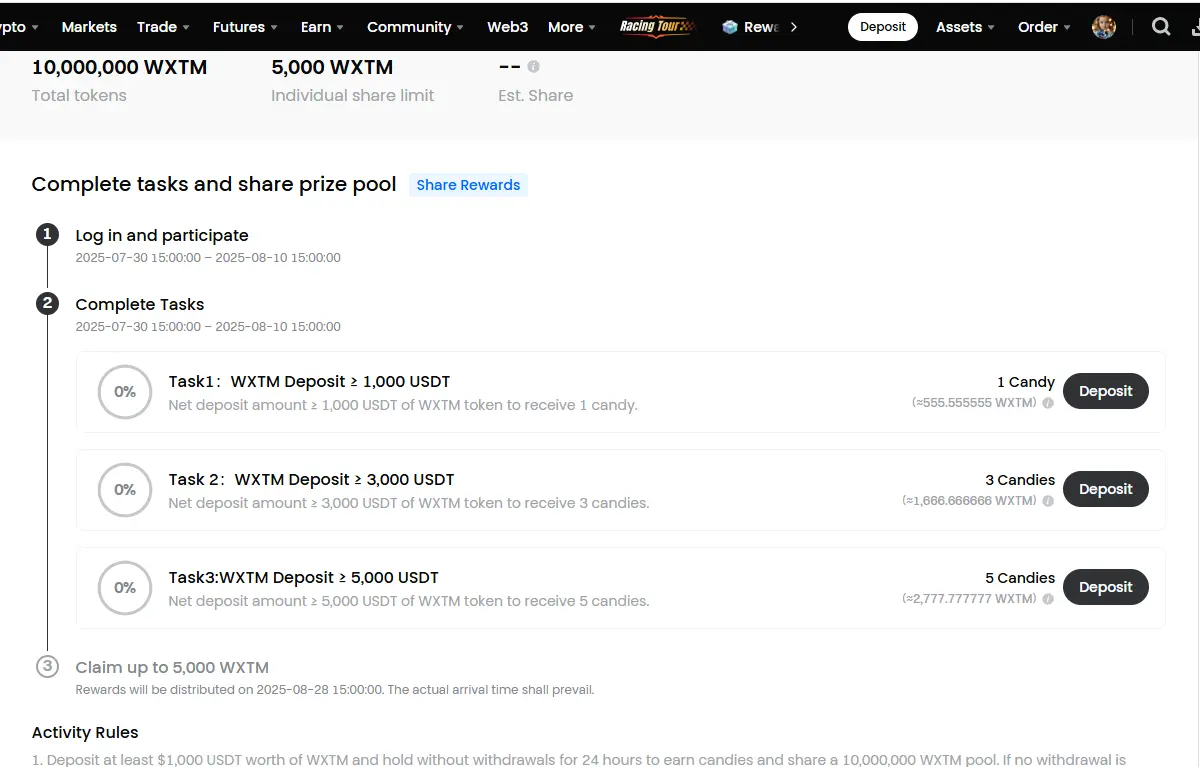1200x767 pixels.
Task: Click the Racing Tour banner logo
Action: 656,27
